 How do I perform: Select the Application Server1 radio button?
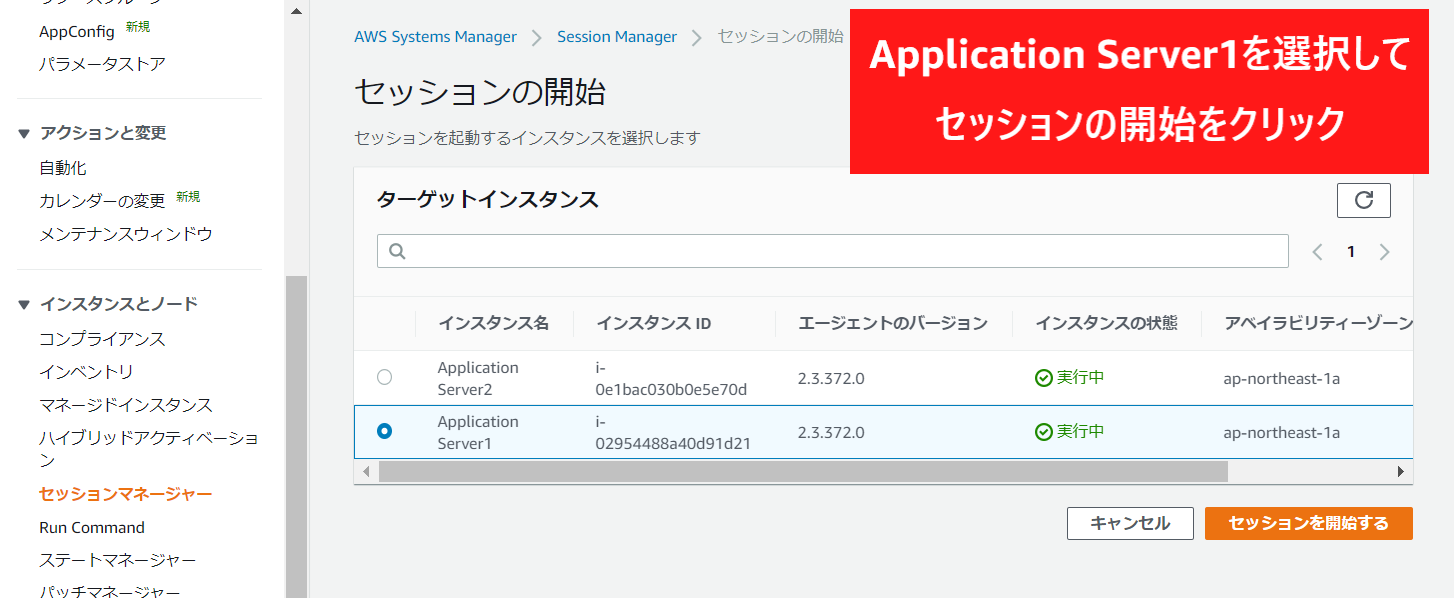(384, 431)
